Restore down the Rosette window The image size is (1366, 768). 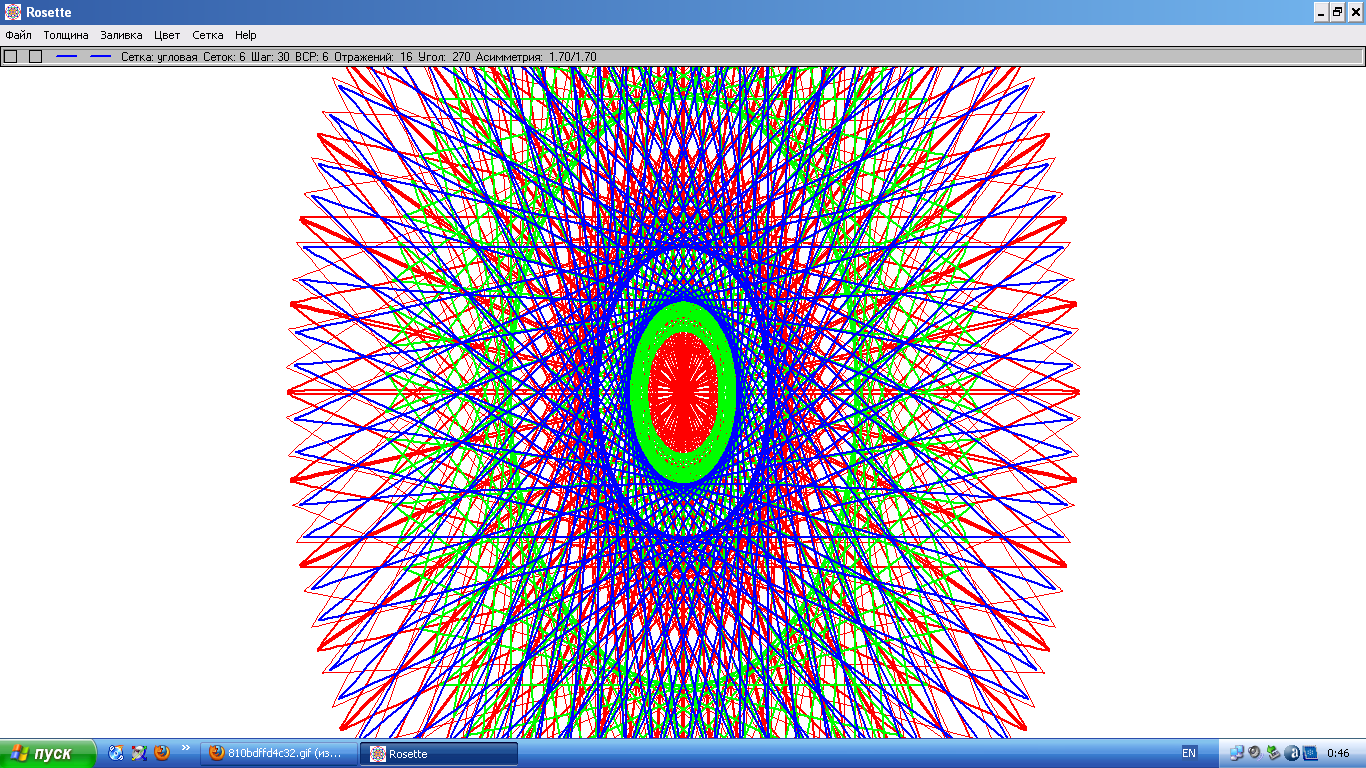click(1337, 12)
